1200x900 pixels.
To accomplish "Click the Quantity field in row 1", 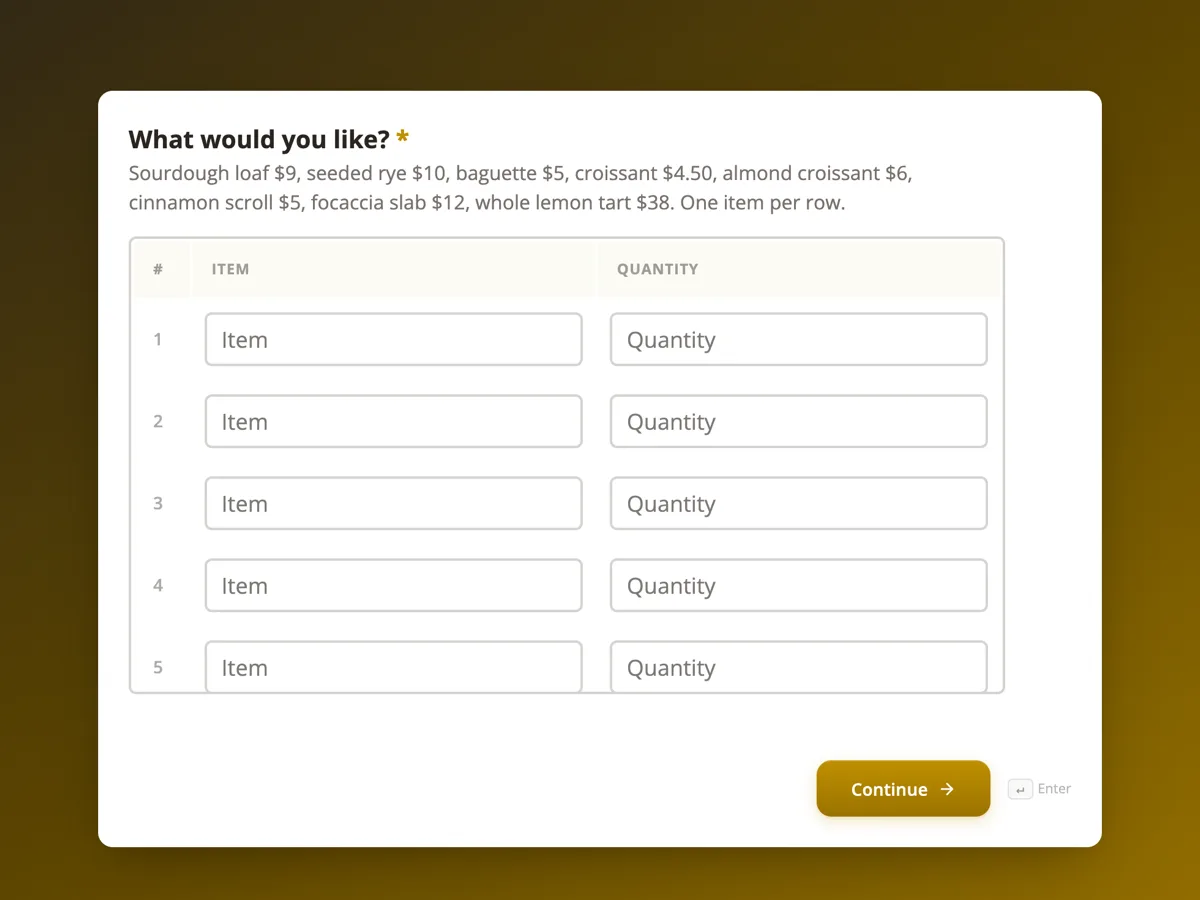I will click(x=799, y=339).
